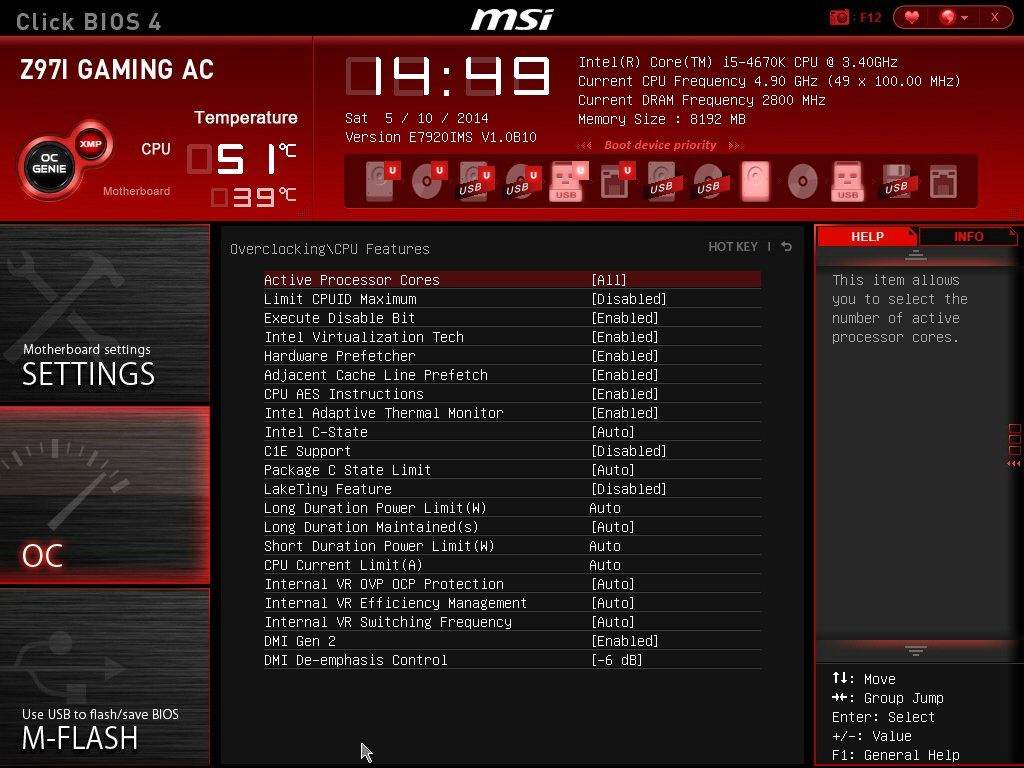Toggle Execute Disable Bit setting
The height and width of the screenshot is (768, 1024).
(512, 317)
